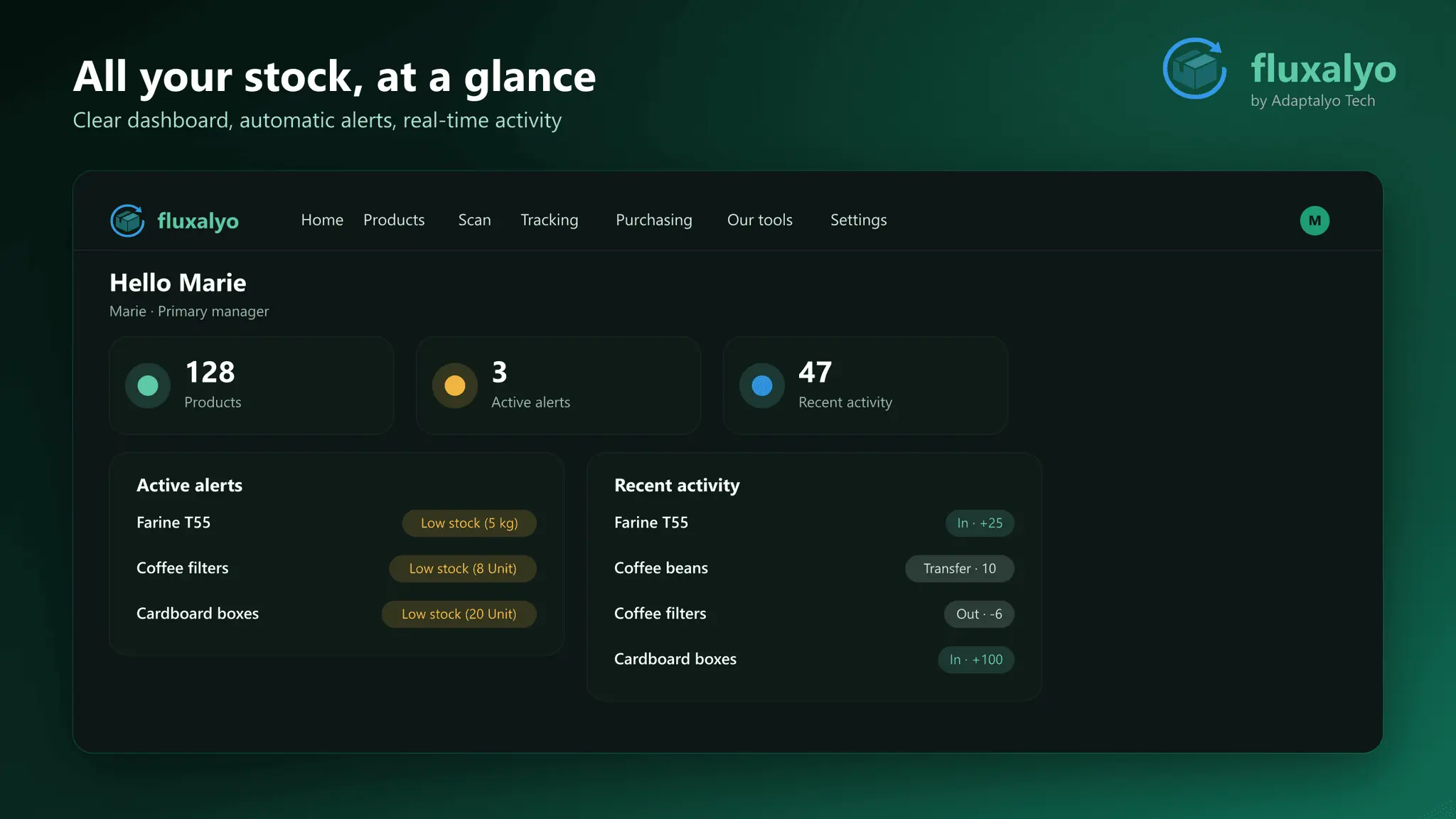Click the All your stock, at a glance headline
Screen dimensions: 1456x819
pos(334,77)
